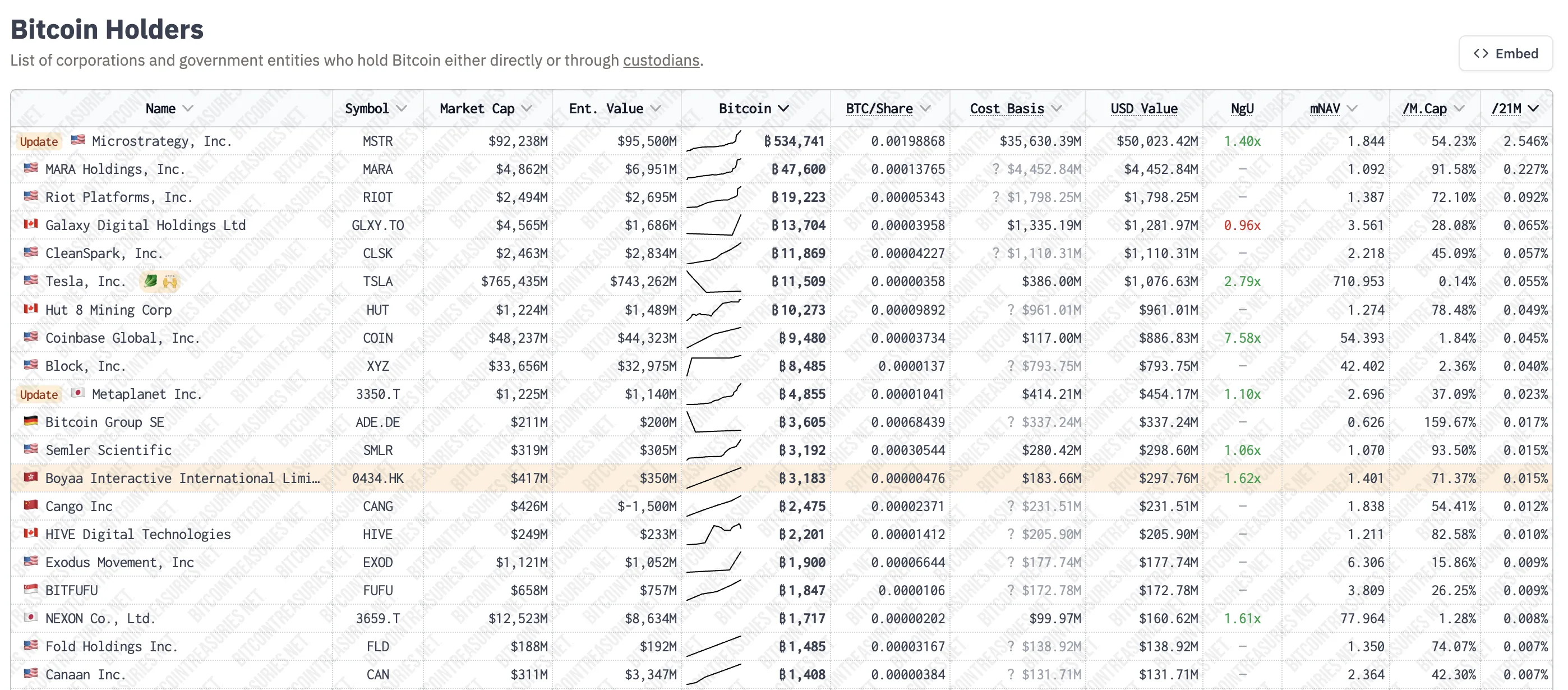Click the Update badge on Metaplanet row
Viewport: 1568px width, 690px height.
(39, 394)
